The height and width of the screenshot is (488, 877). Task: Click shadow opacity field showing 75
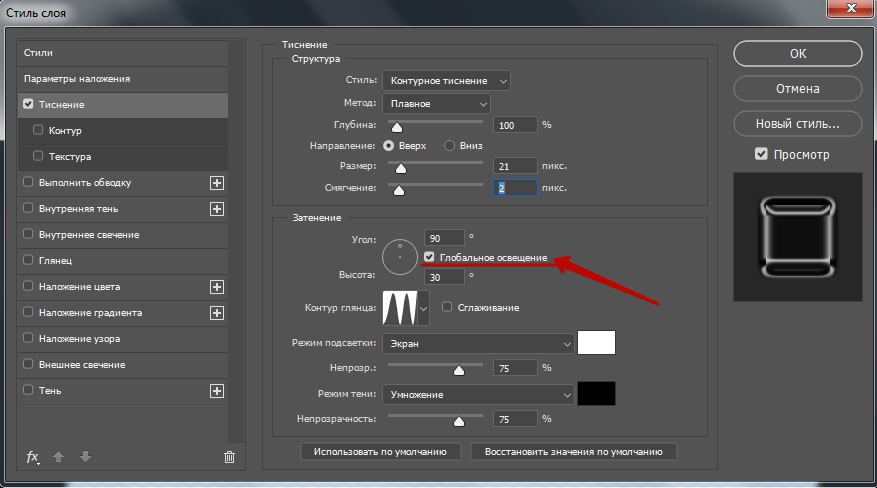(515, 419)
